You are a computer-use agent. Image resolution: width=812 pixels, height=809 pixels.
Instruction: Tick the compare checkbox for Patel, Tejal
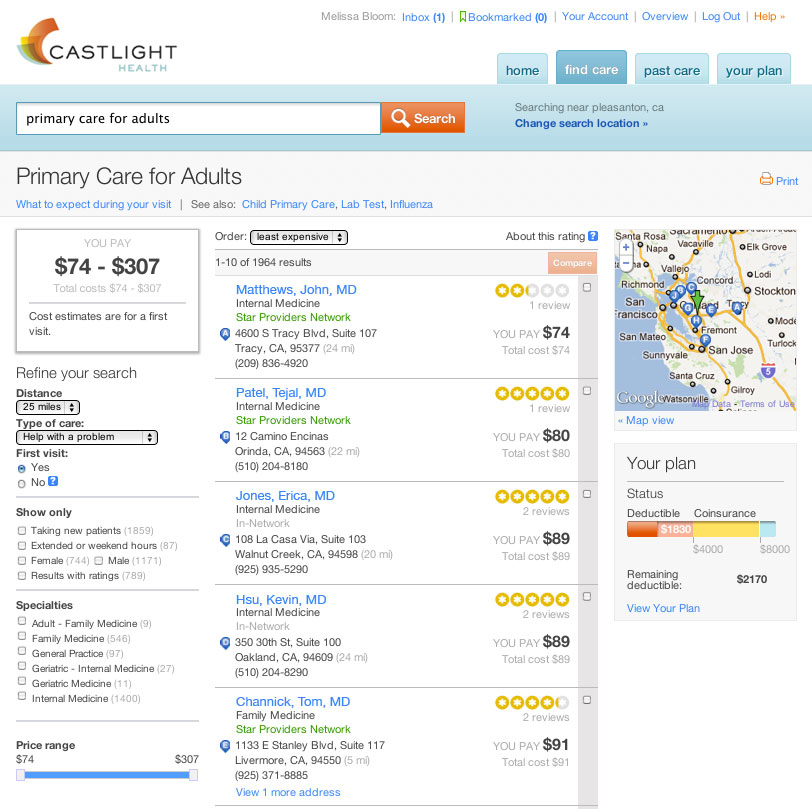coord(587,391)
